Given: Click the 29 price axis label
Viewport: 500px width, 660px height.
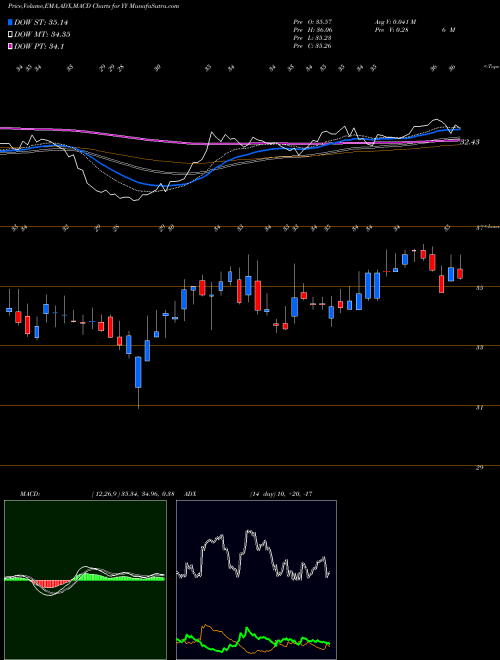Looking at the screenshot, I should click(x=479, y=467).
